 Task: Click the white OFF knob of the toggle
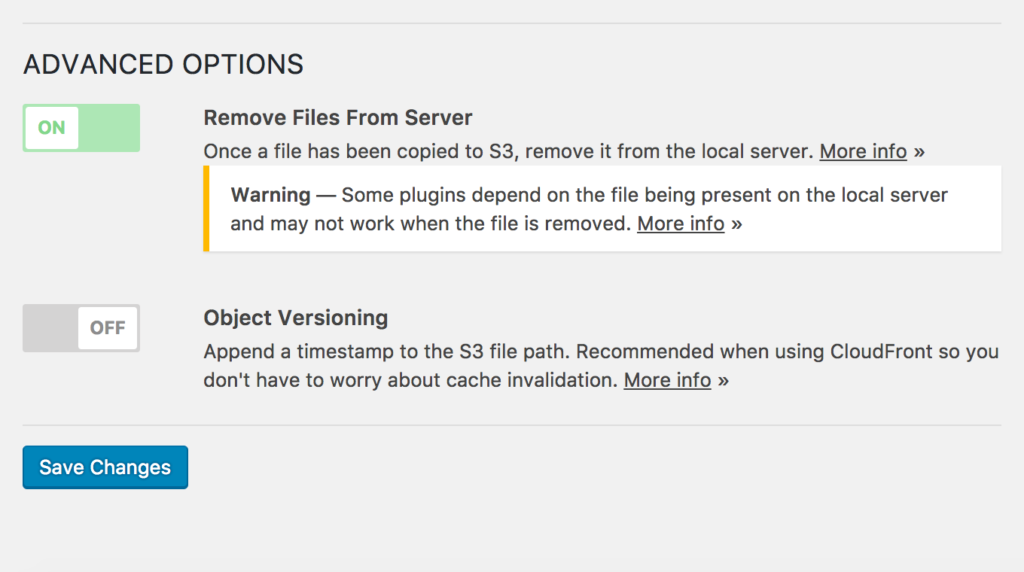tap(108, 328)
